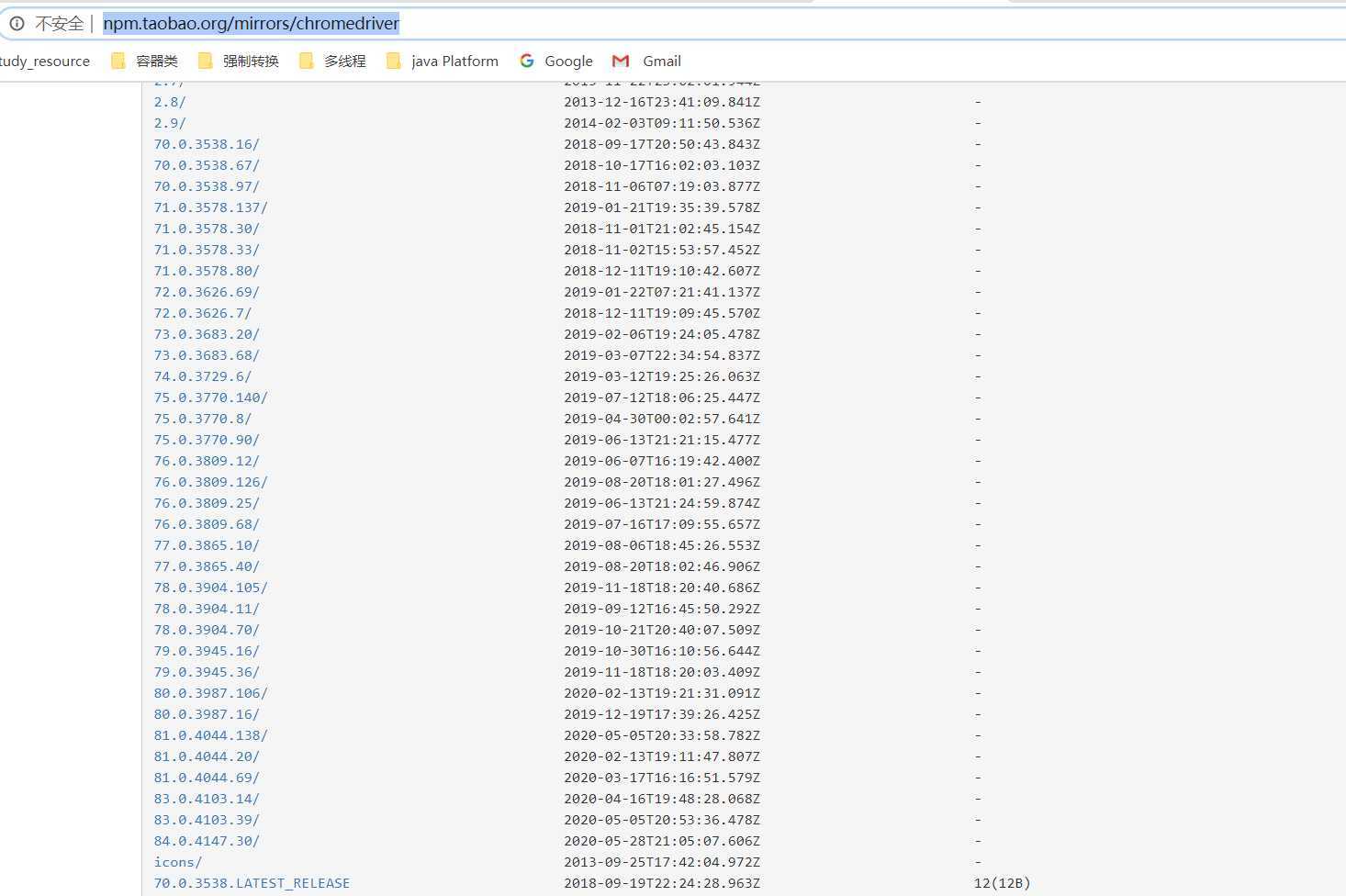
Task: Open the 78.0.3904.105/ directory
Action: coord(211,588)
